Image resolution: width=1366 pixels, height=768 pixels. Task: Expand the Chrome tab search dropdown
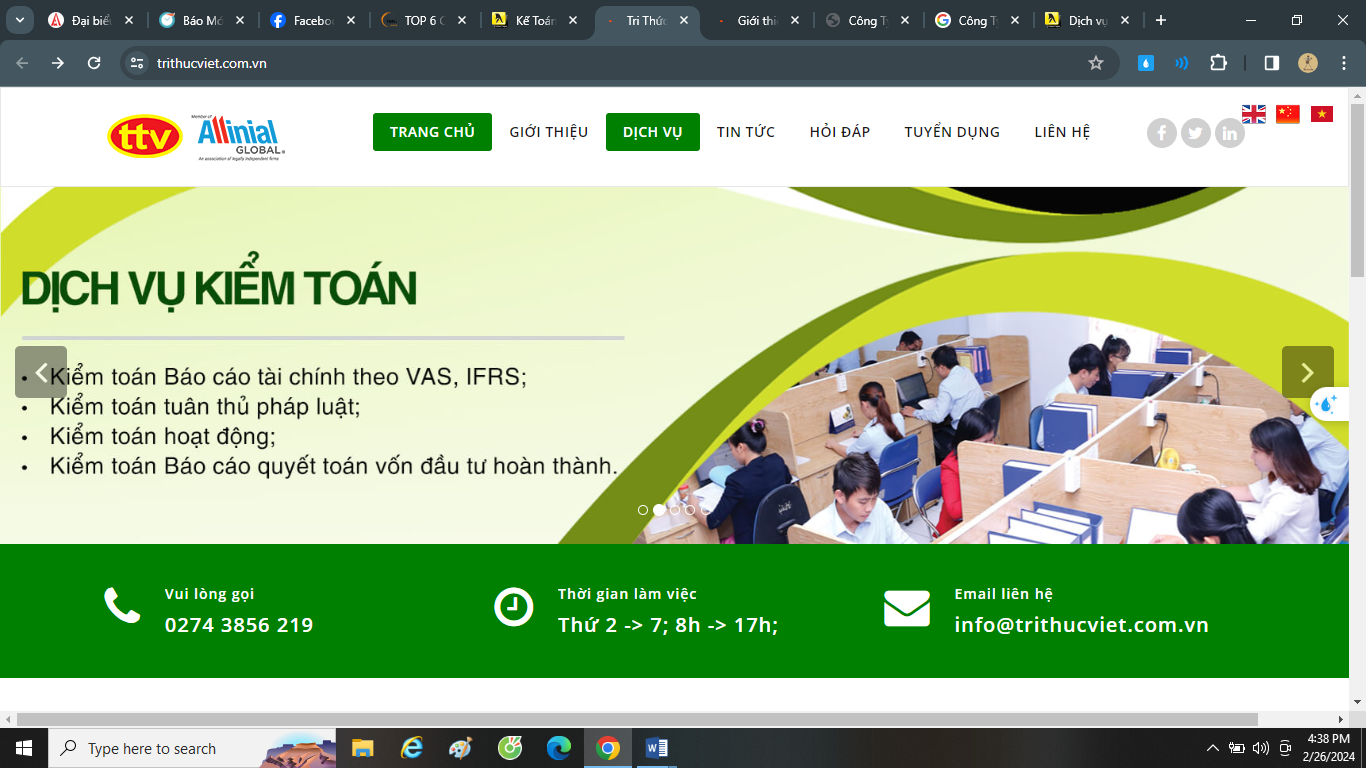(19, 20)
